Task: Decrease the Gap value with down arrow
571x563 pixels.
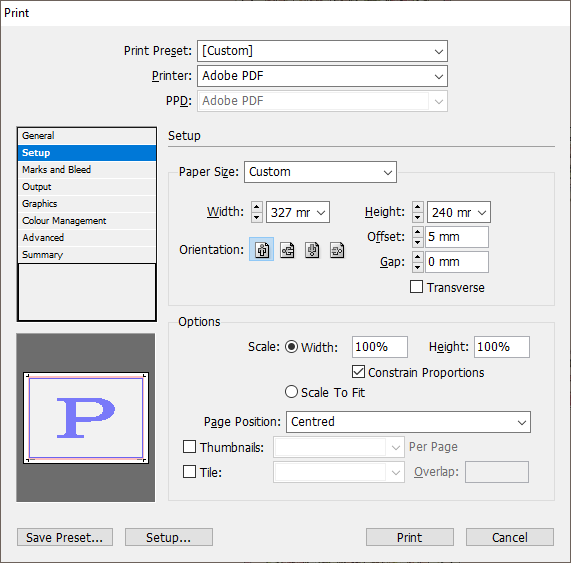Action: click(x=418, y=267)
